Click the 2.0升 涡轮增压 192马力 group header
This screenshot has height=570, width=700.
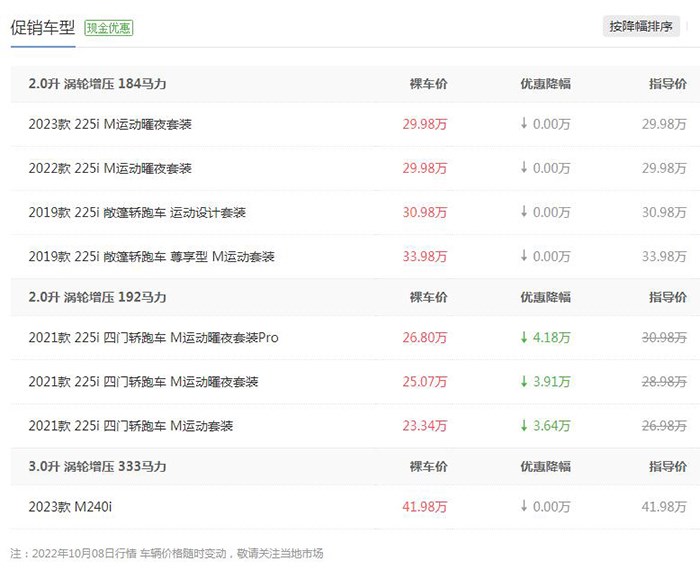[x=97, y=297]
